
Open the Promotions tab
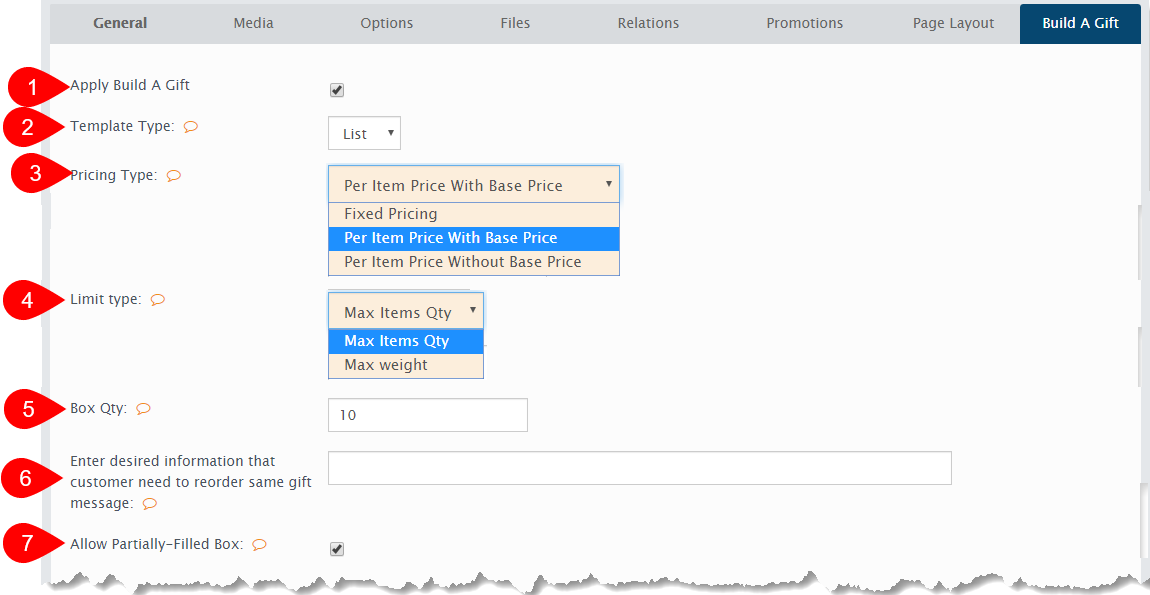(804, 23)
